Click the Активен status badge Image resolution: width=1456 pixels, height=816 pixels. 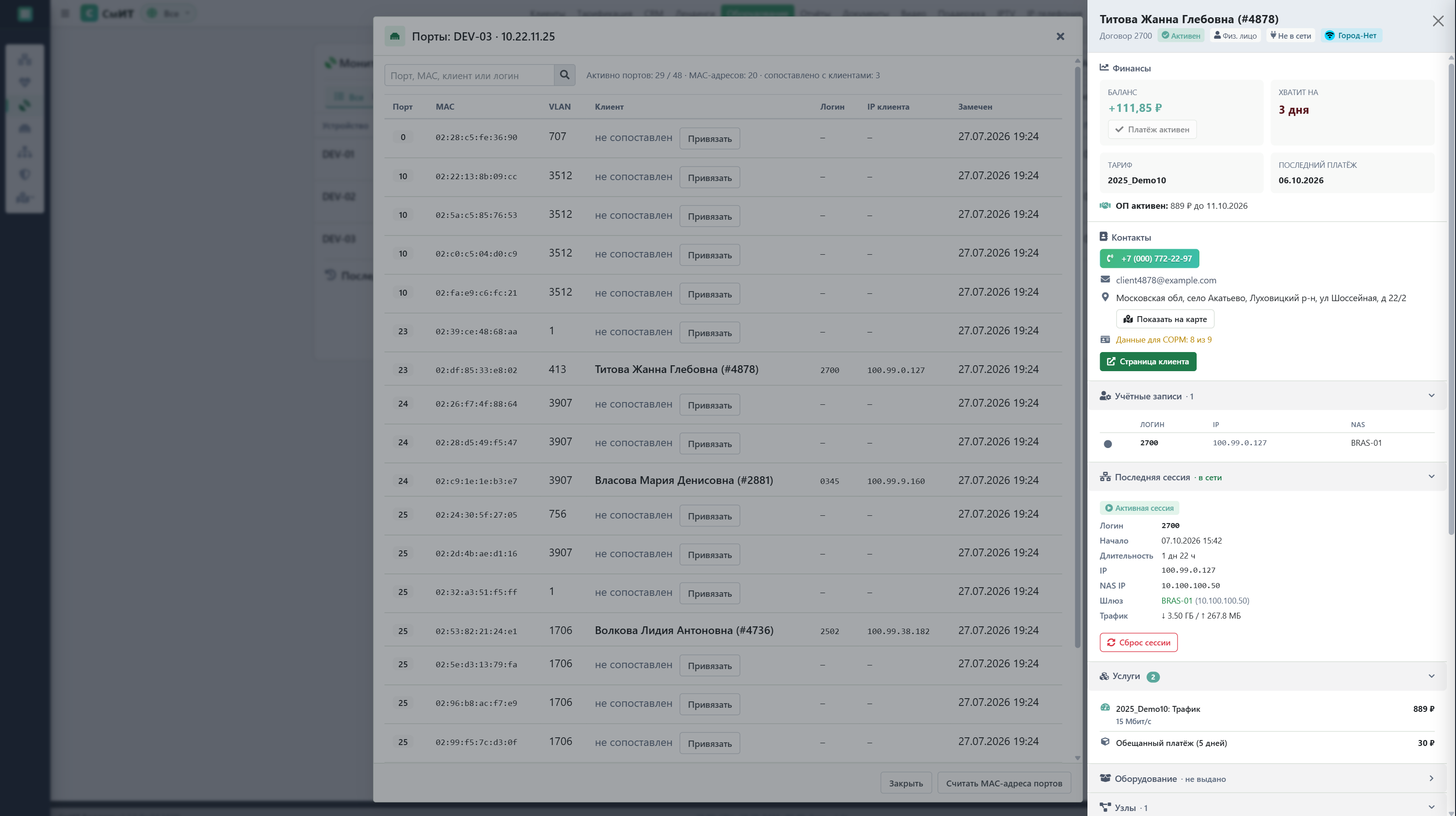[1181, 35]
